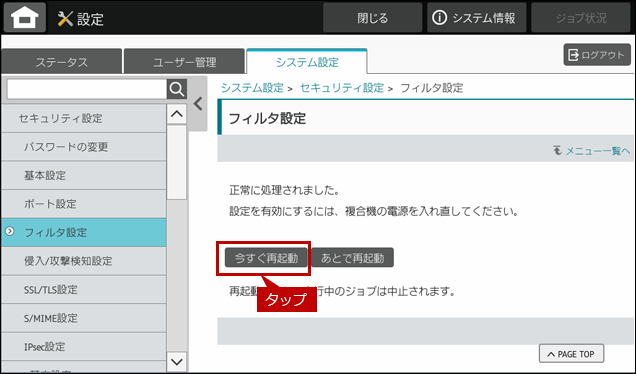Click the return arrow icon before メニュー一覧へ
The image size is (636, 374).
pos(558,150)
